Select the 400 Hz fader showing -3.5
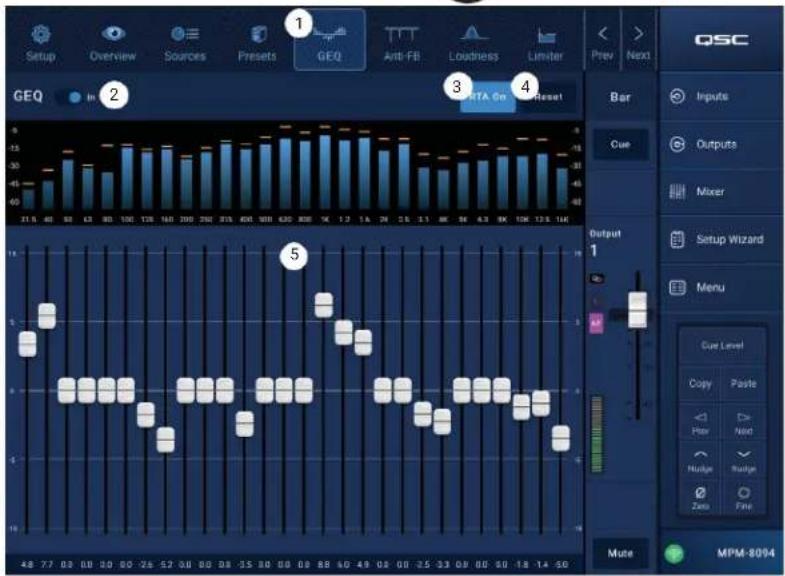The height and width of the screenshot is (576, 785). coord(244,424)
